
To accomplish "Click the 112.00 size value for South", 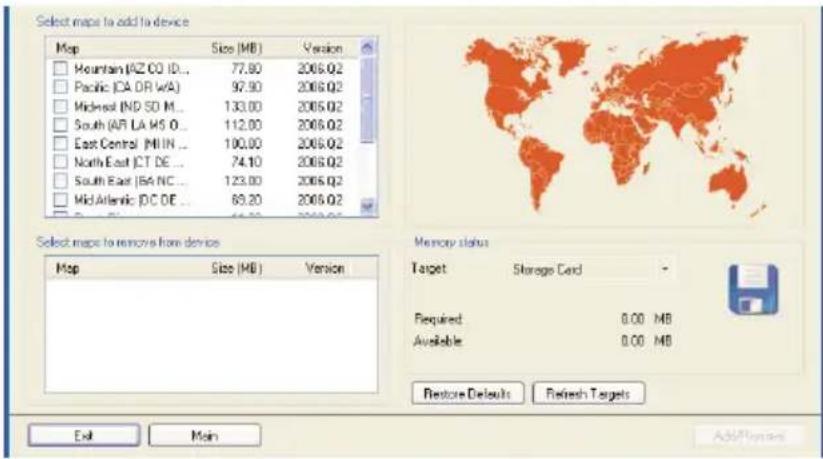I will [243, 125].
